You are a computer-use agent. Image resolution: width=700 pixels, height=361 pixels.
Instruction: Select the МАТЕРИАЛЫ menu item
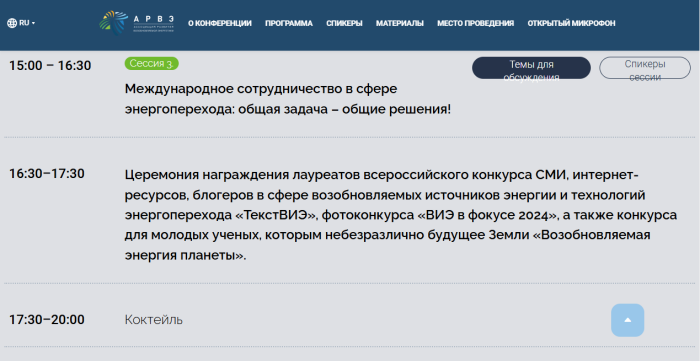click(x=400, y=23)
